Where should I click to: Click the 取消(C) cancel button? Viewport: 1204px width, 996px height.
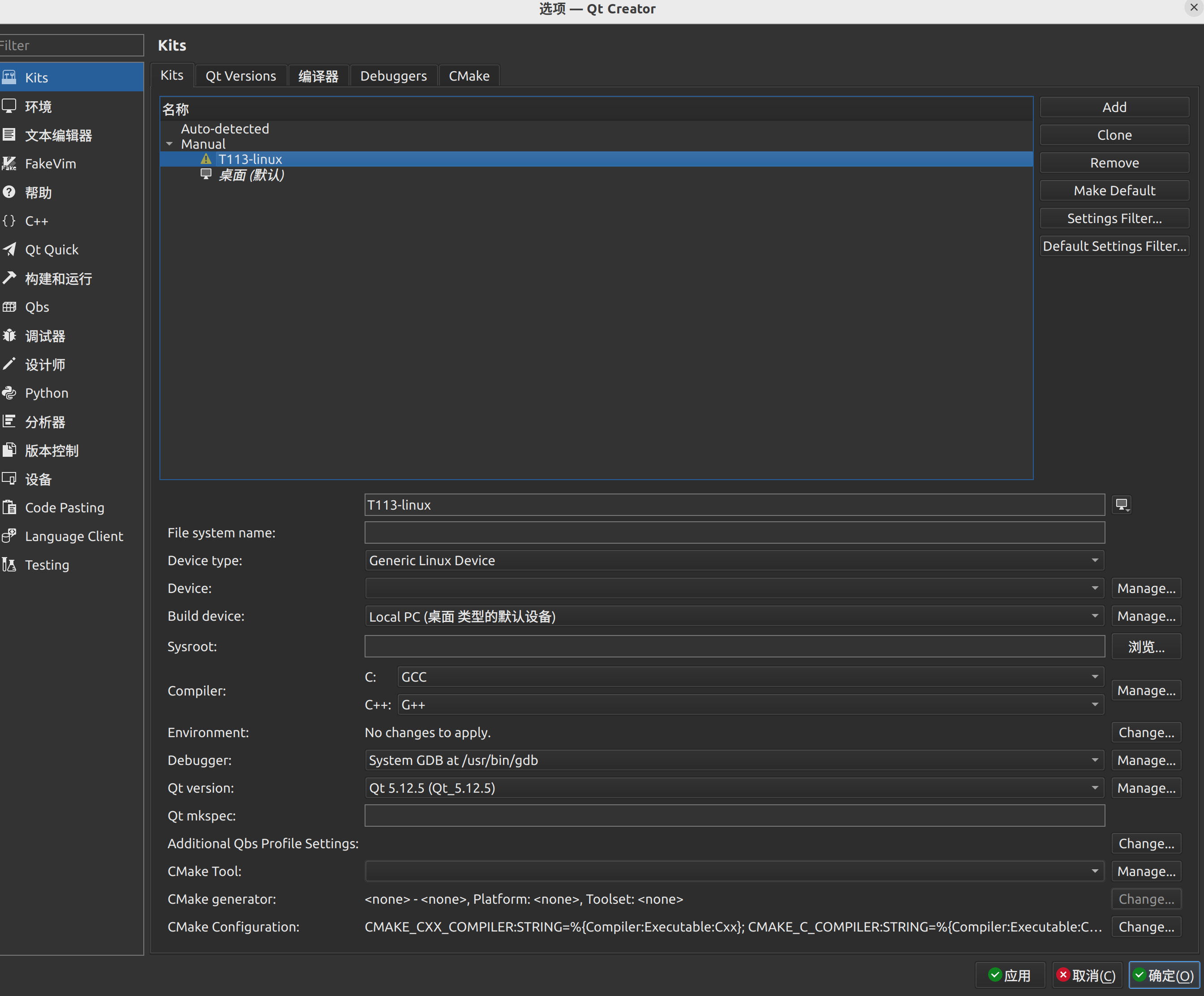pos(1087,975)
